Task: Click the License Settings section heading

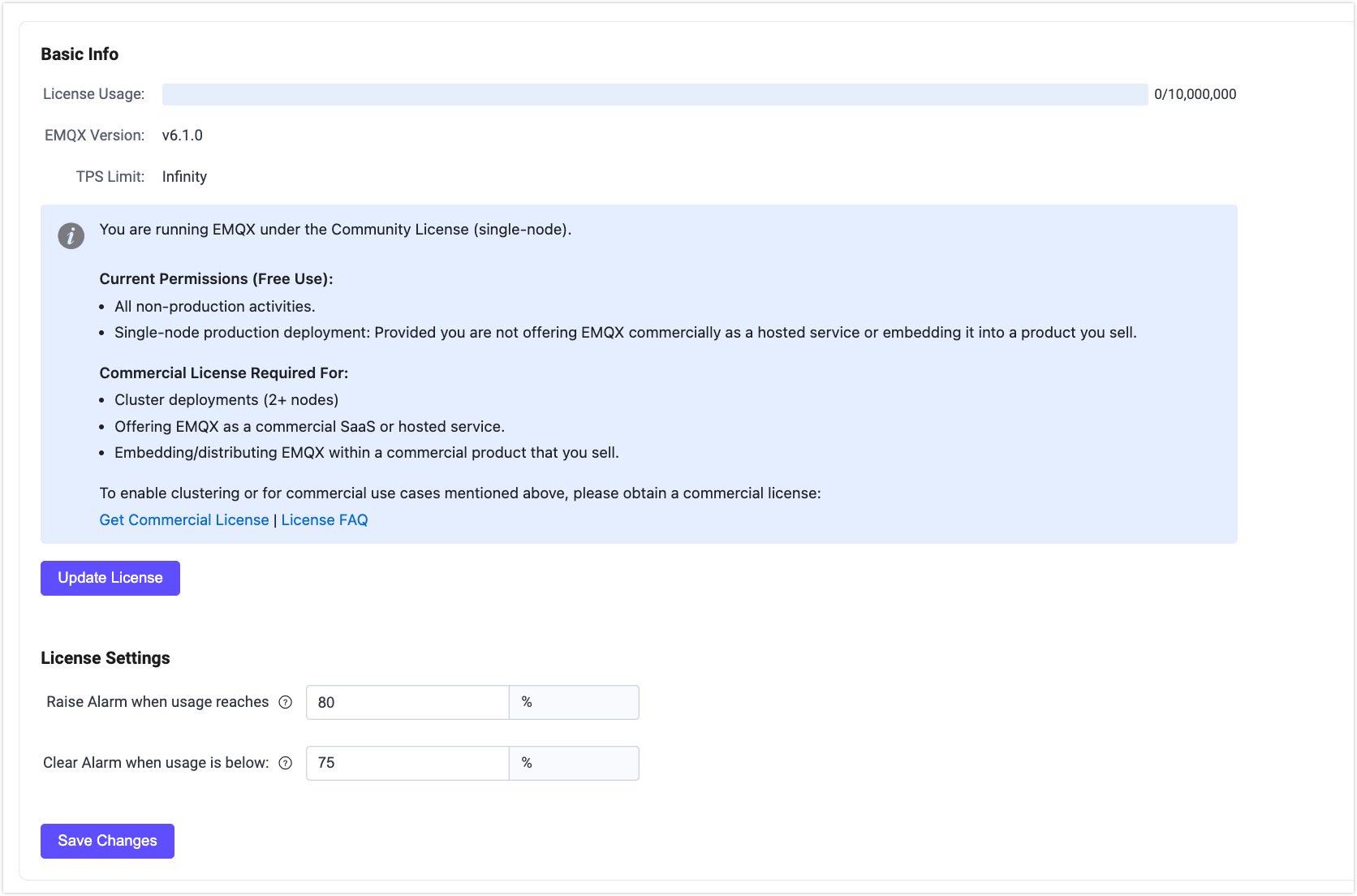Action: coord(106,658)
